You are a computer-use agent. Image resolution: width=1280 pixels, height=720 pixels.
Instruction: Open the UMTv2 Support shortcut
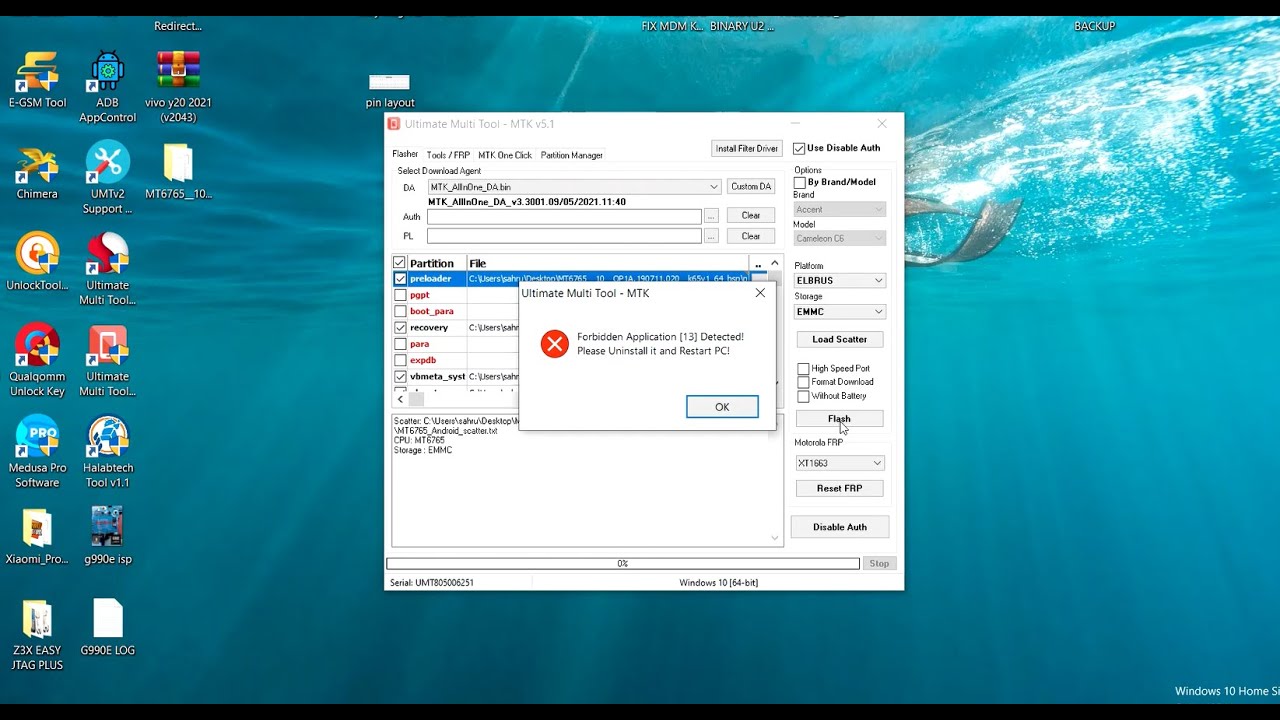coord(107,178)
